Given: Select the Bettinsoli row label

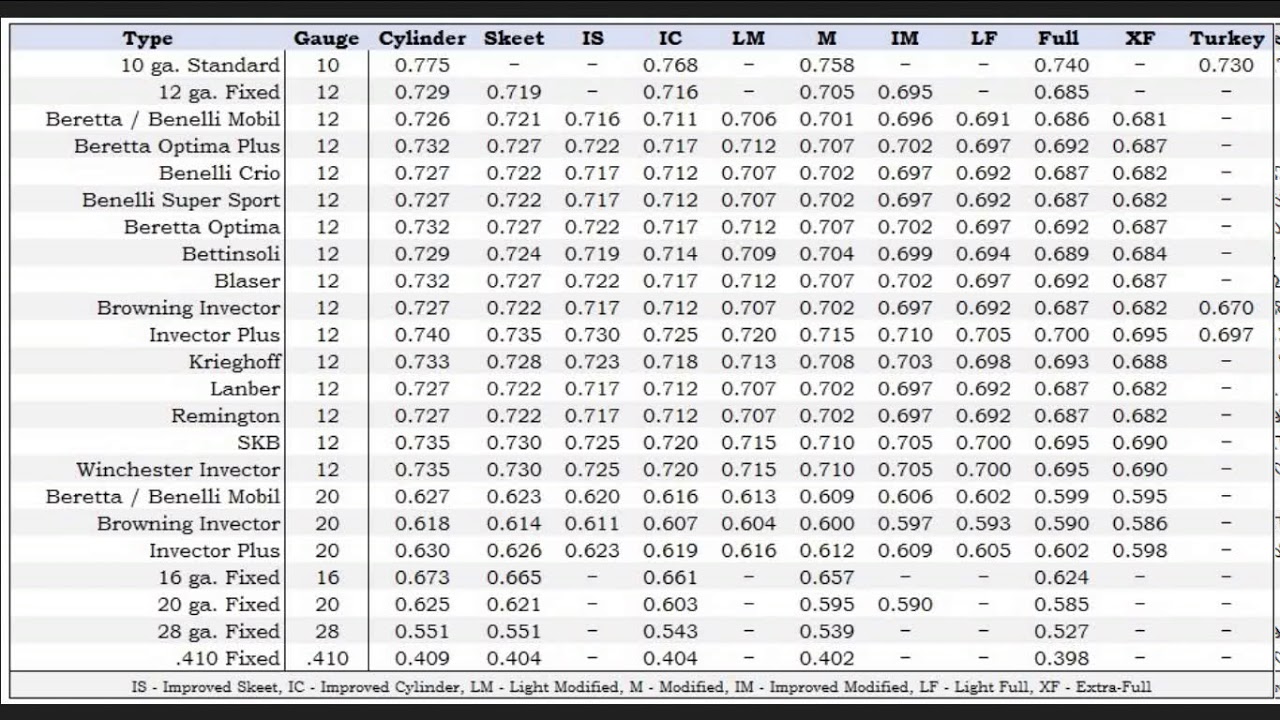Looking at the screenshot, I should [231, 254].
